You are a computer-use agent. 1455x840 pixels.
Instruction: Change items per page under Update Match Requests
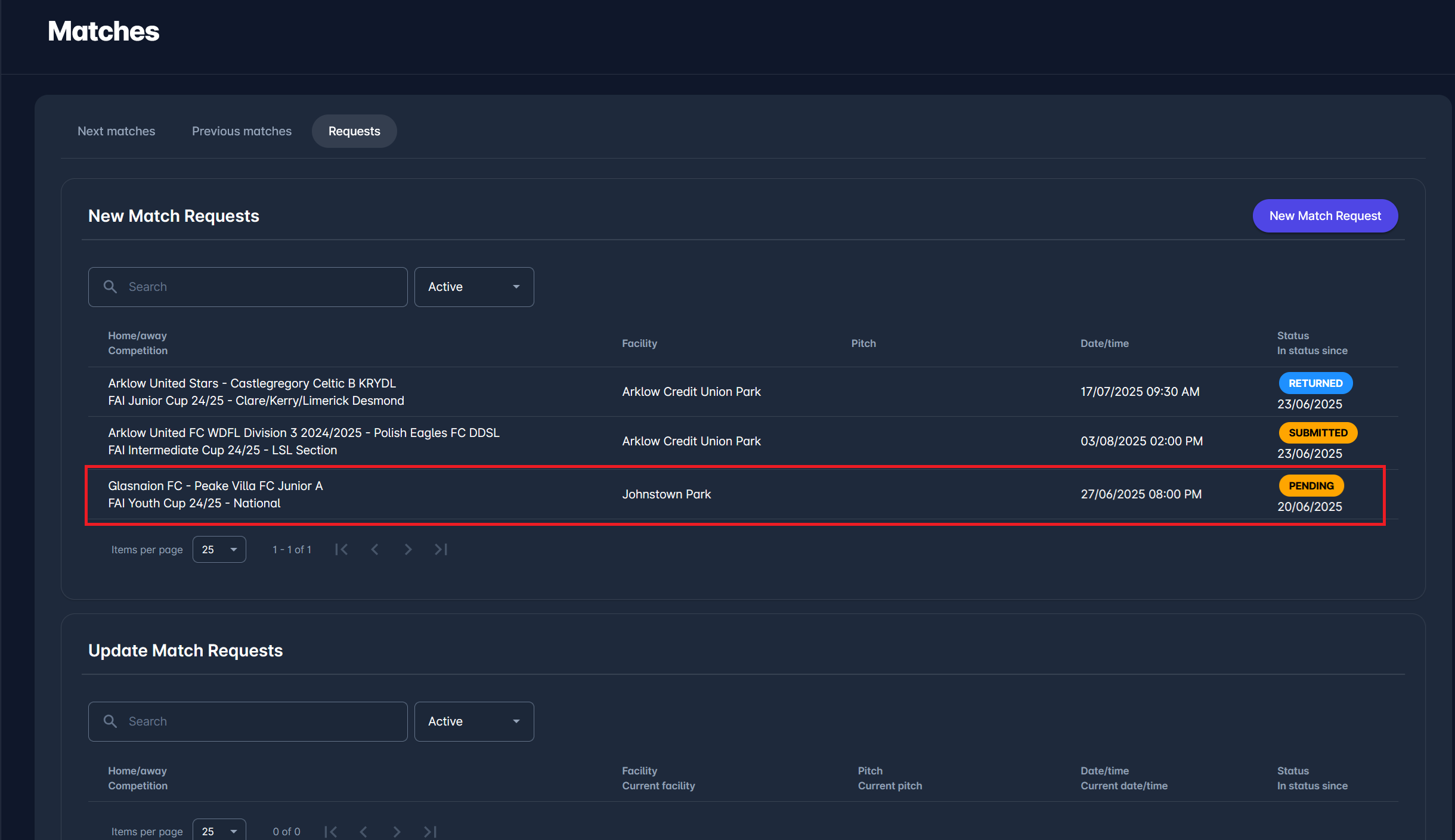pyautogui.click(x=219, y=831)
